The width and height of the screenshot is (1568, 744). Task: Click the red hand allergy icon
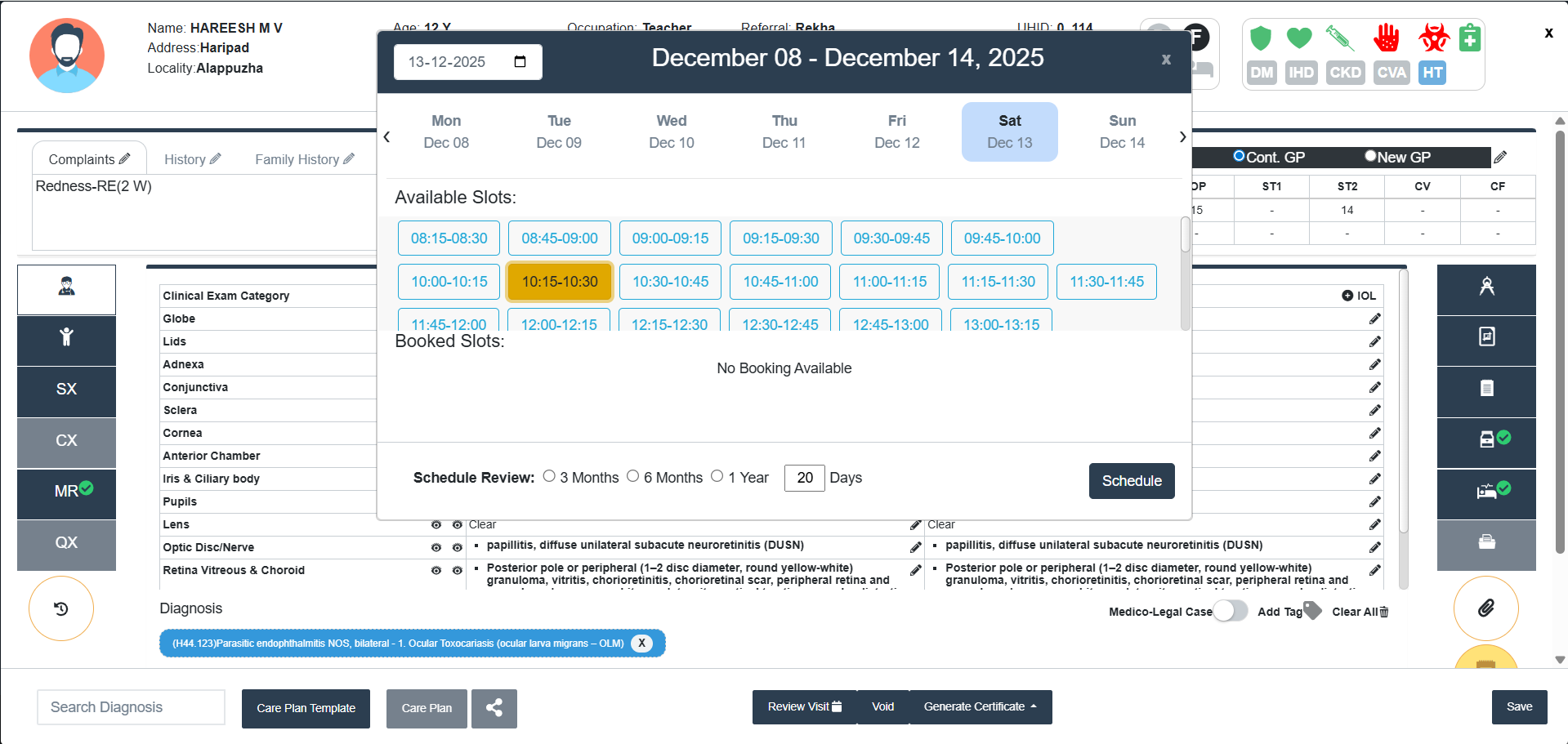(1387, 38)
